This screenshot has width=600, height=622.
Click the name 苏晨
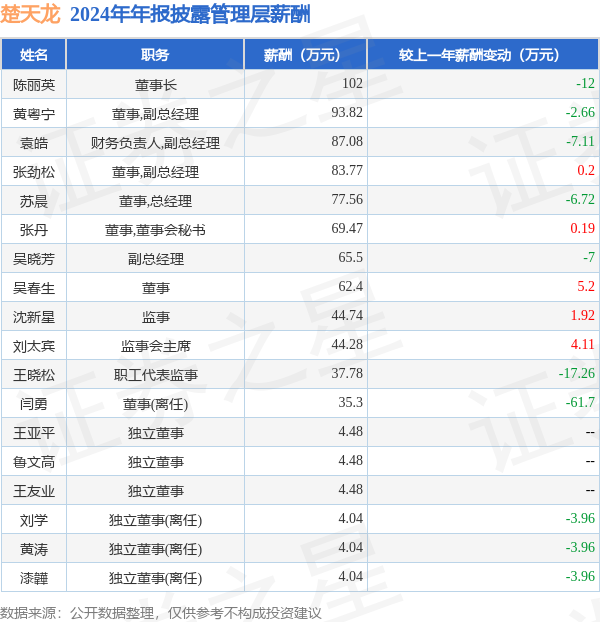pos(34,201)
